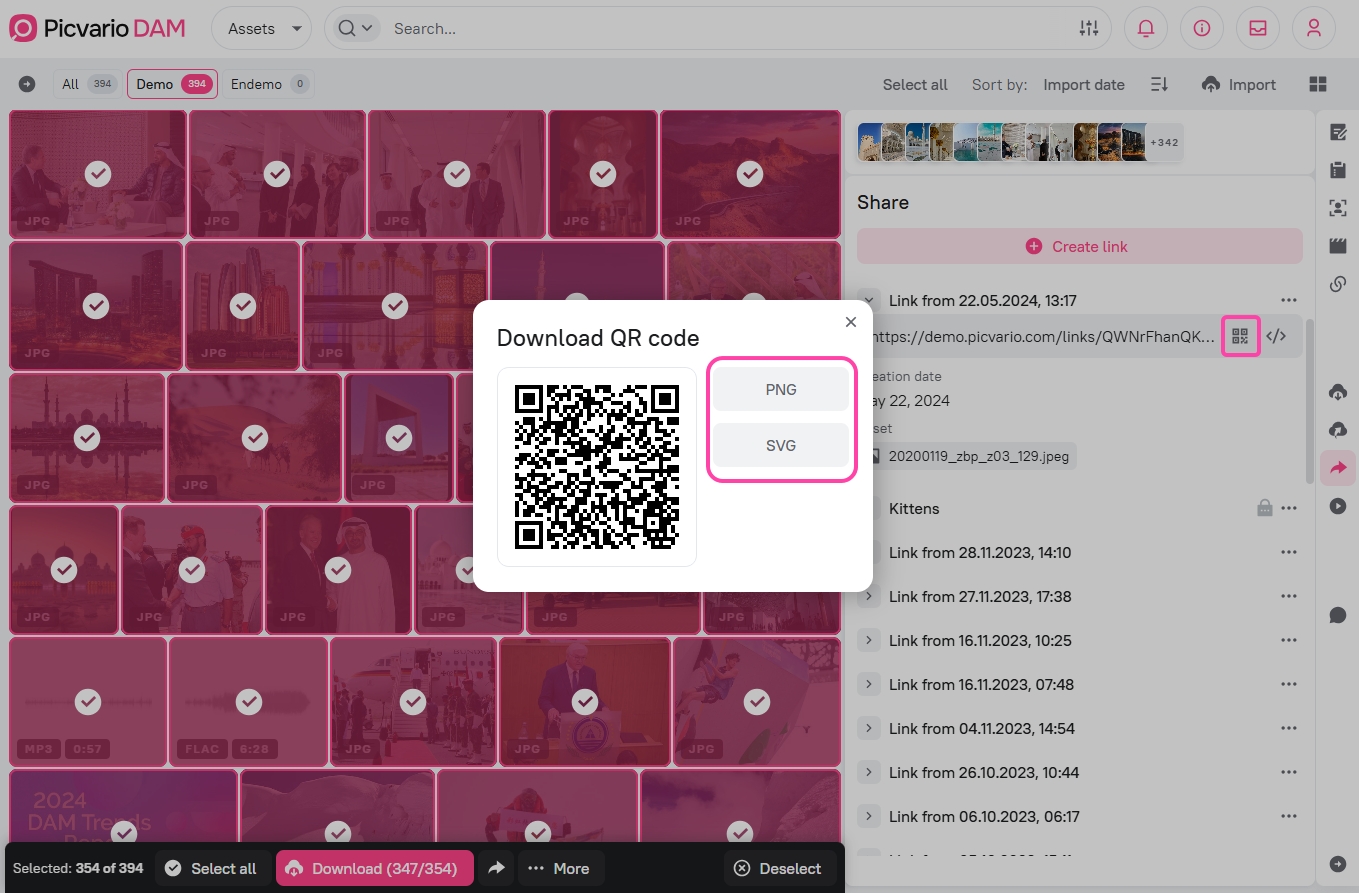The image size is (1359, 893).
Task: Expand Link from 26.10.2023, 10:44
Action: click(x=869, y=772)
